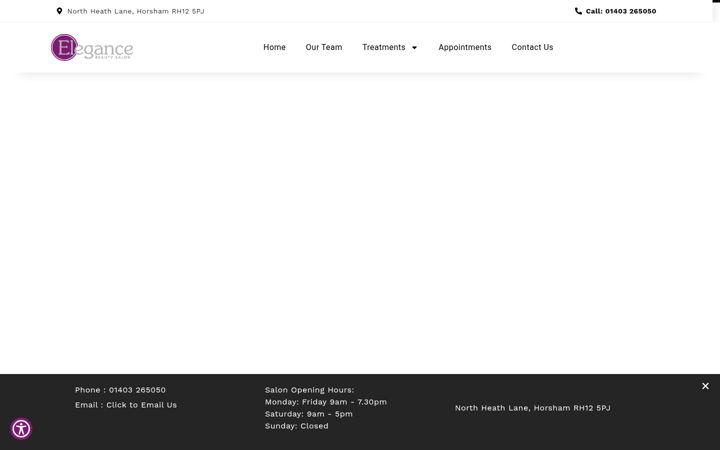
Task: Click the Email : Click to Email Us link
Action: click(126, 405)
